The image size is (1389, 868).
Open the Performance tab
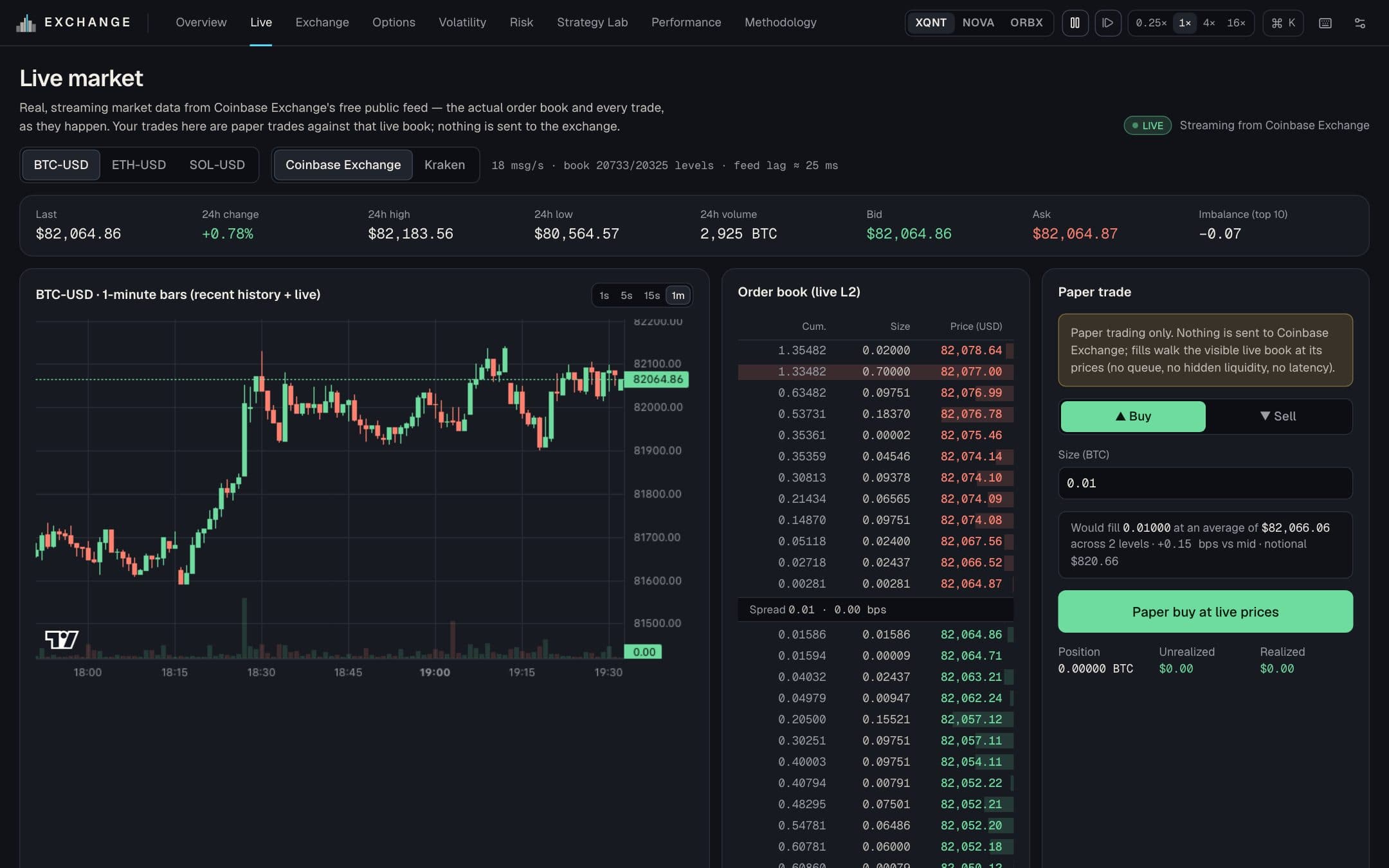click(x=686, y=23)
